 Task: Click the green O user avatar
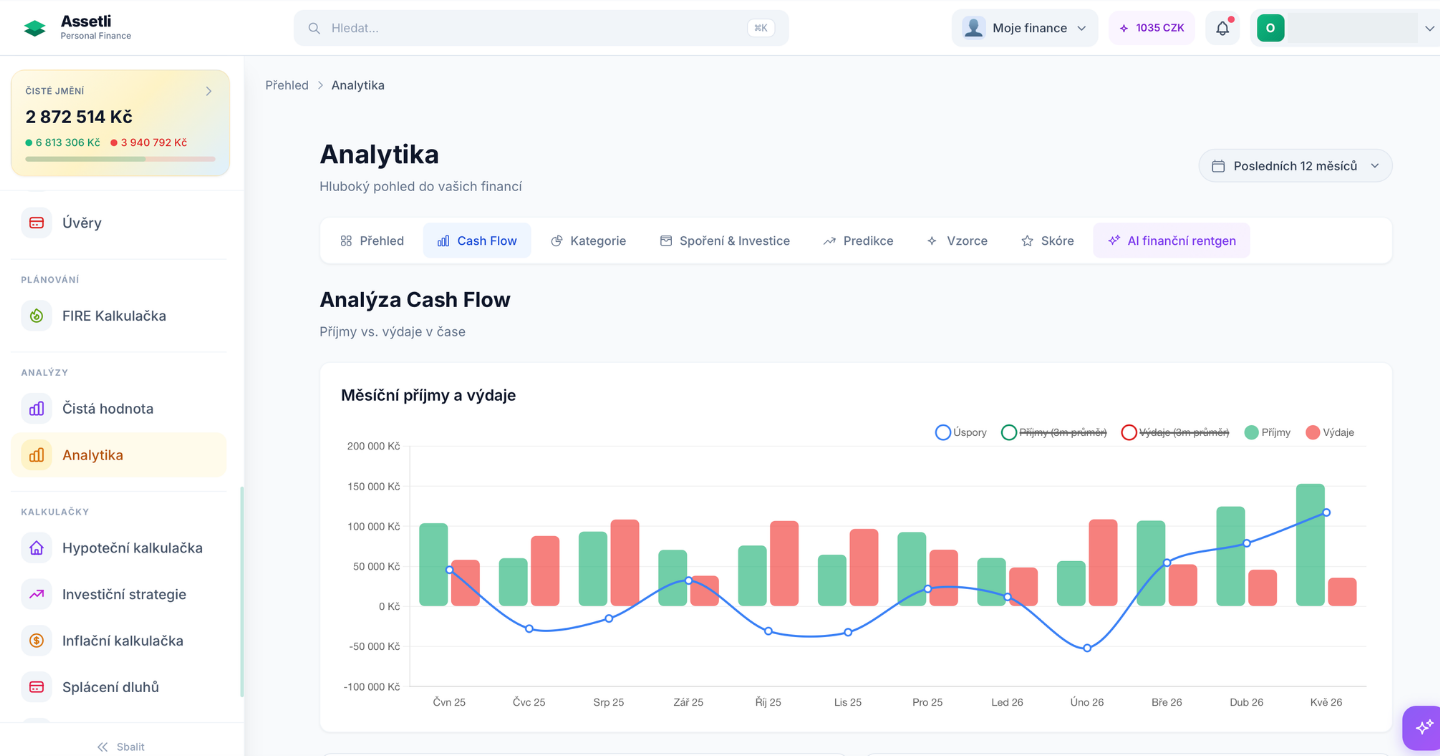(1270, 28)
